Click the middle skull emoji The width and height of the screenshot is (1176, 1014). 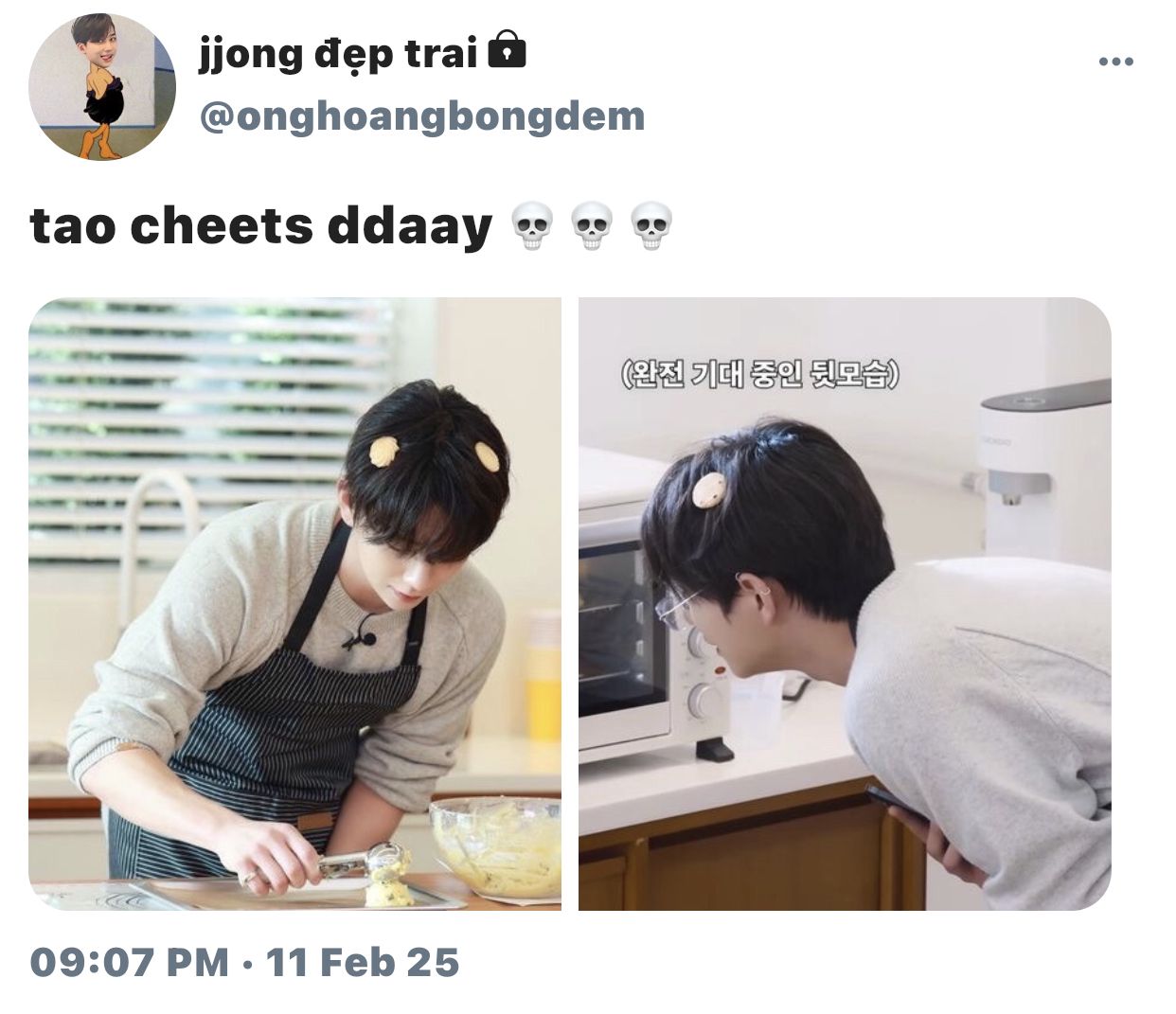[x=591, y=227]
